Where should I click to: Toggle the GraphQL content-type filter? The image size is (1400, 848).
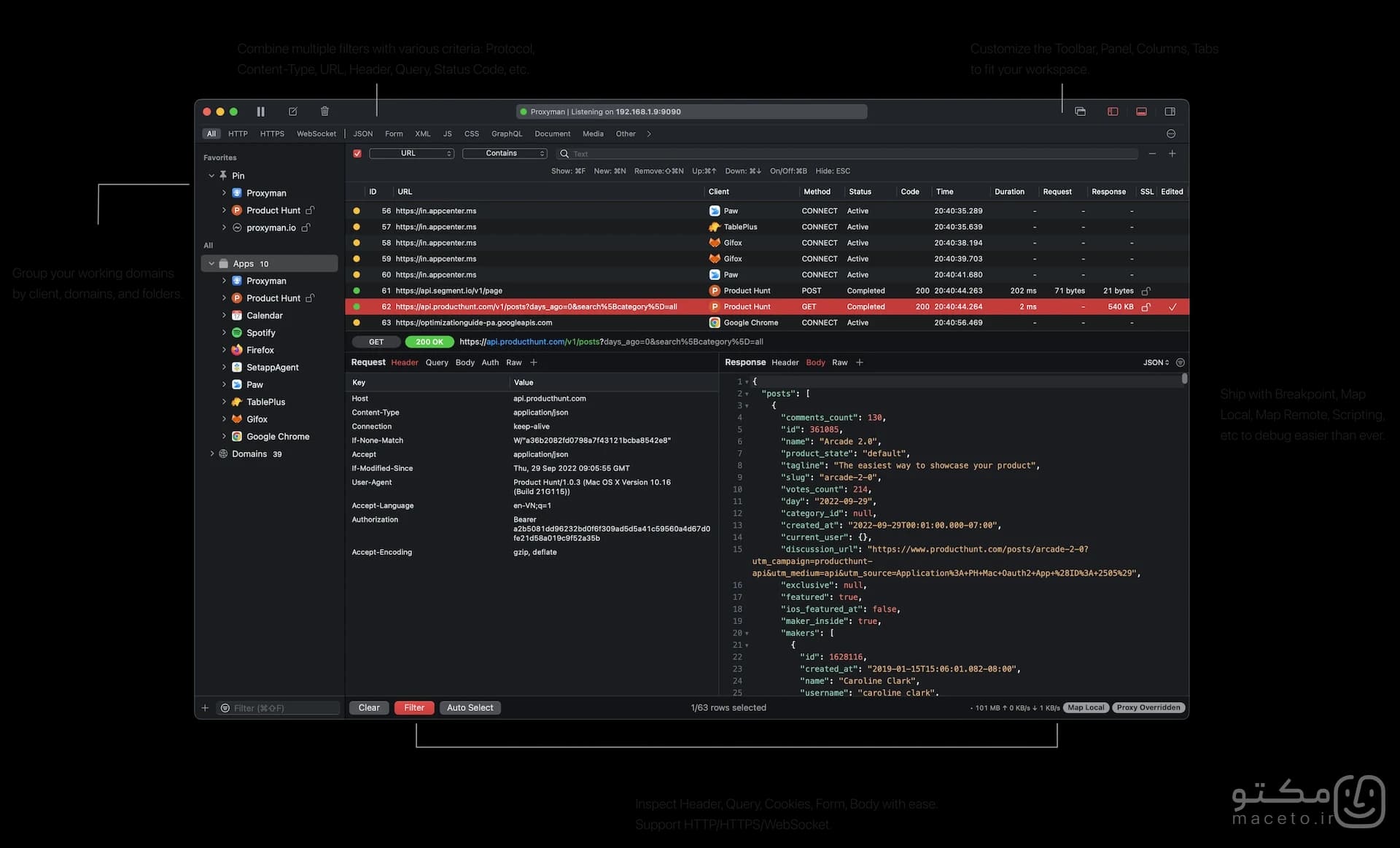(507, 133)
